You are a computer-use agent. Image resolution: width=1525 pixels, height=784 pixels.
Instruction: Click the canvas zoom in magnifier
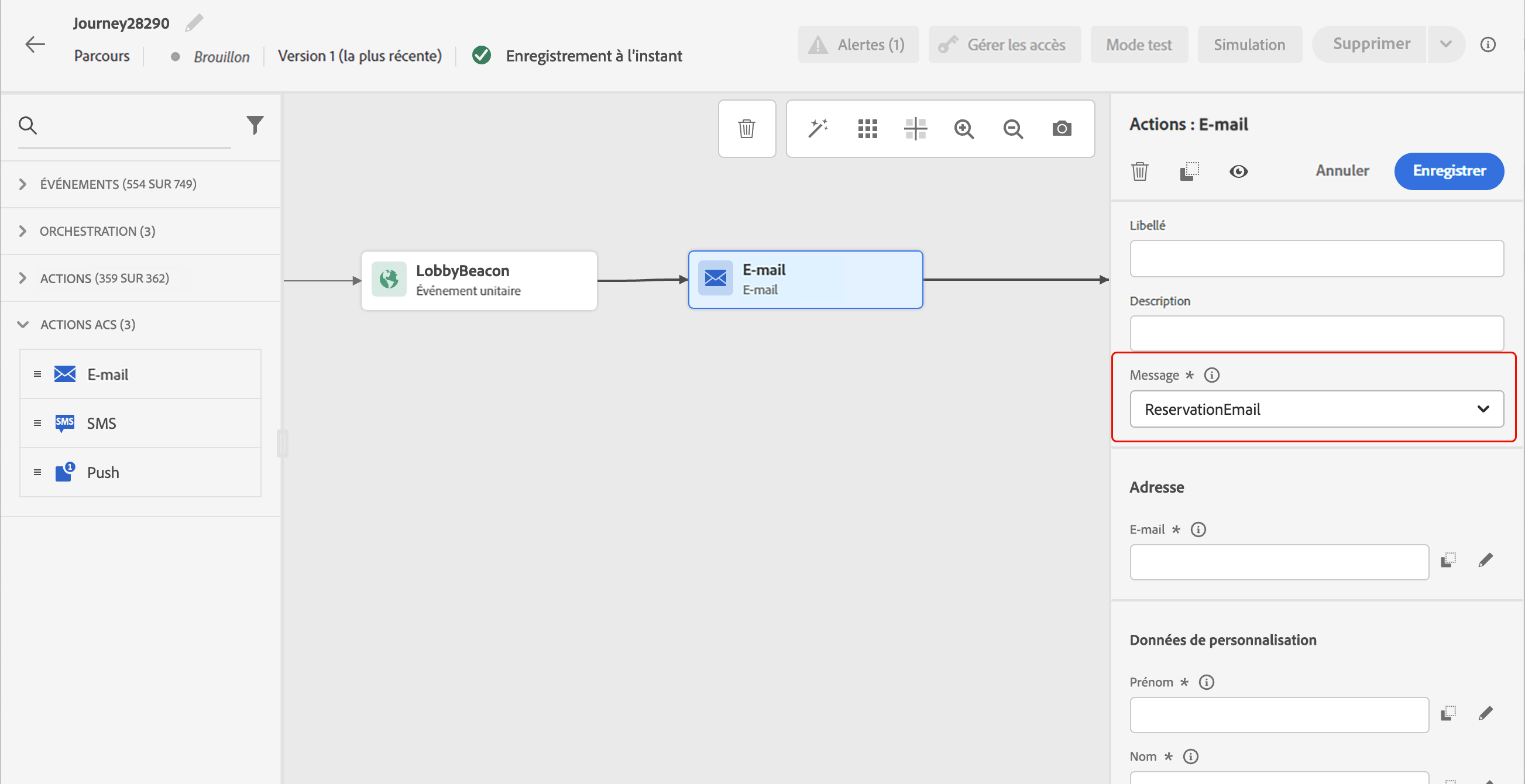pyautogui.click(x=964, y=128)
